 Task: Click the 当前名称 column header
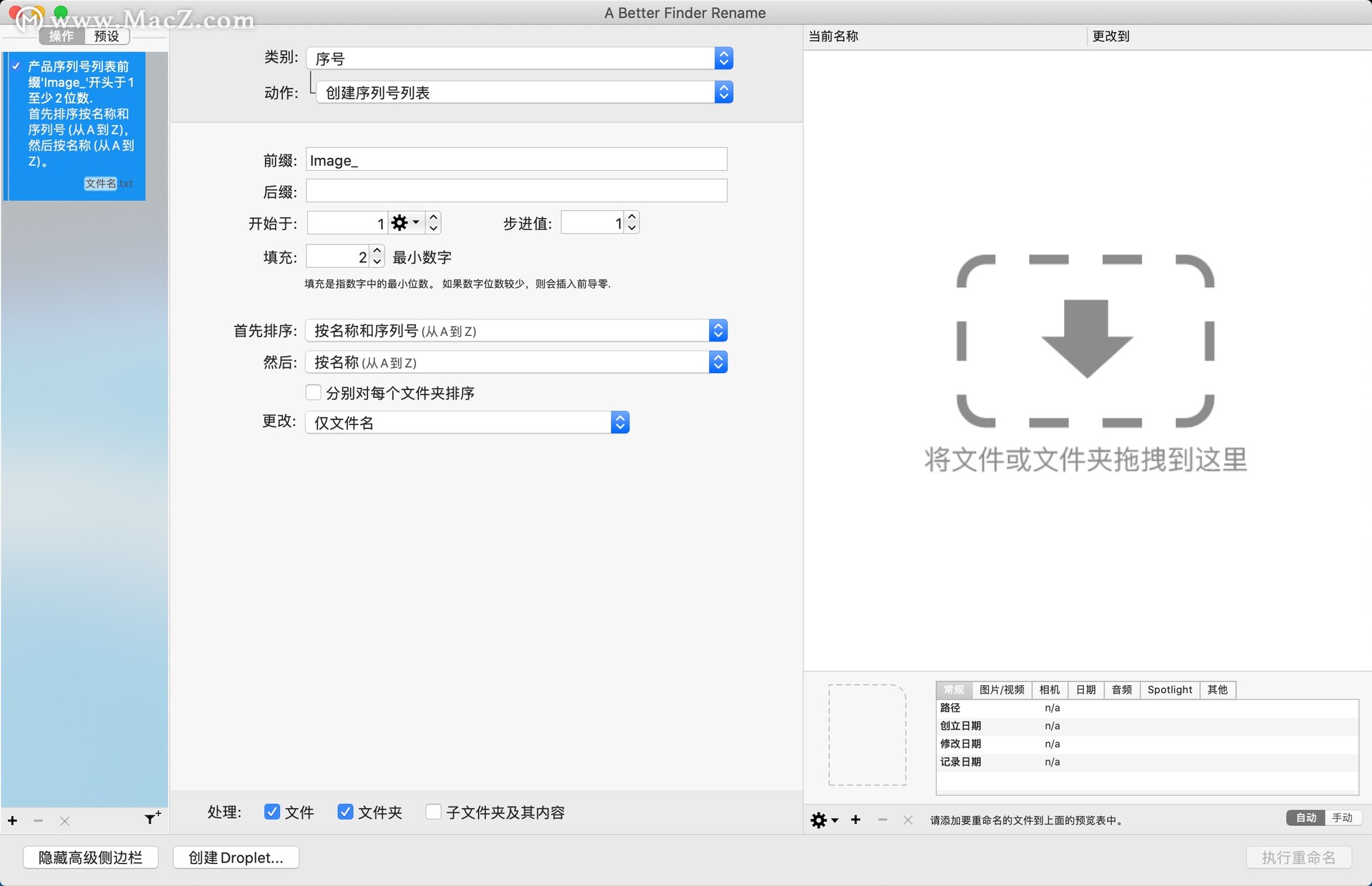945,36
